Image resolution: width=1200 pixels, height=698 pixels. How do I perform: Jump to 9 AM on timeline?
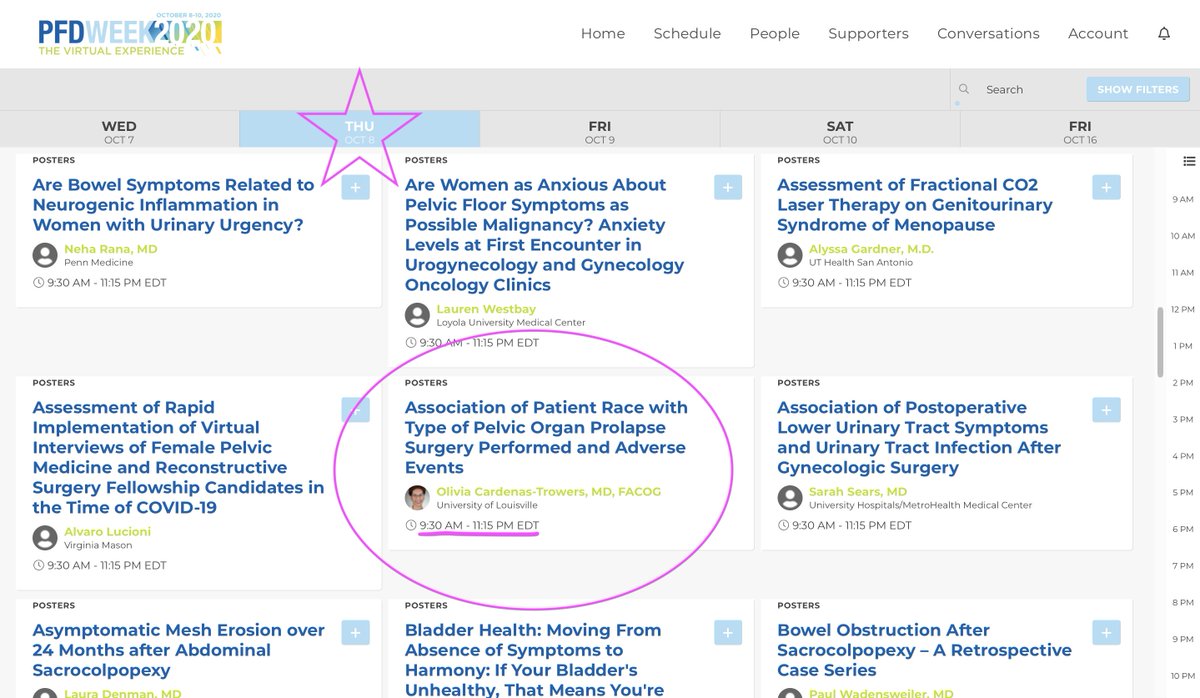[x=1182, y=199]
